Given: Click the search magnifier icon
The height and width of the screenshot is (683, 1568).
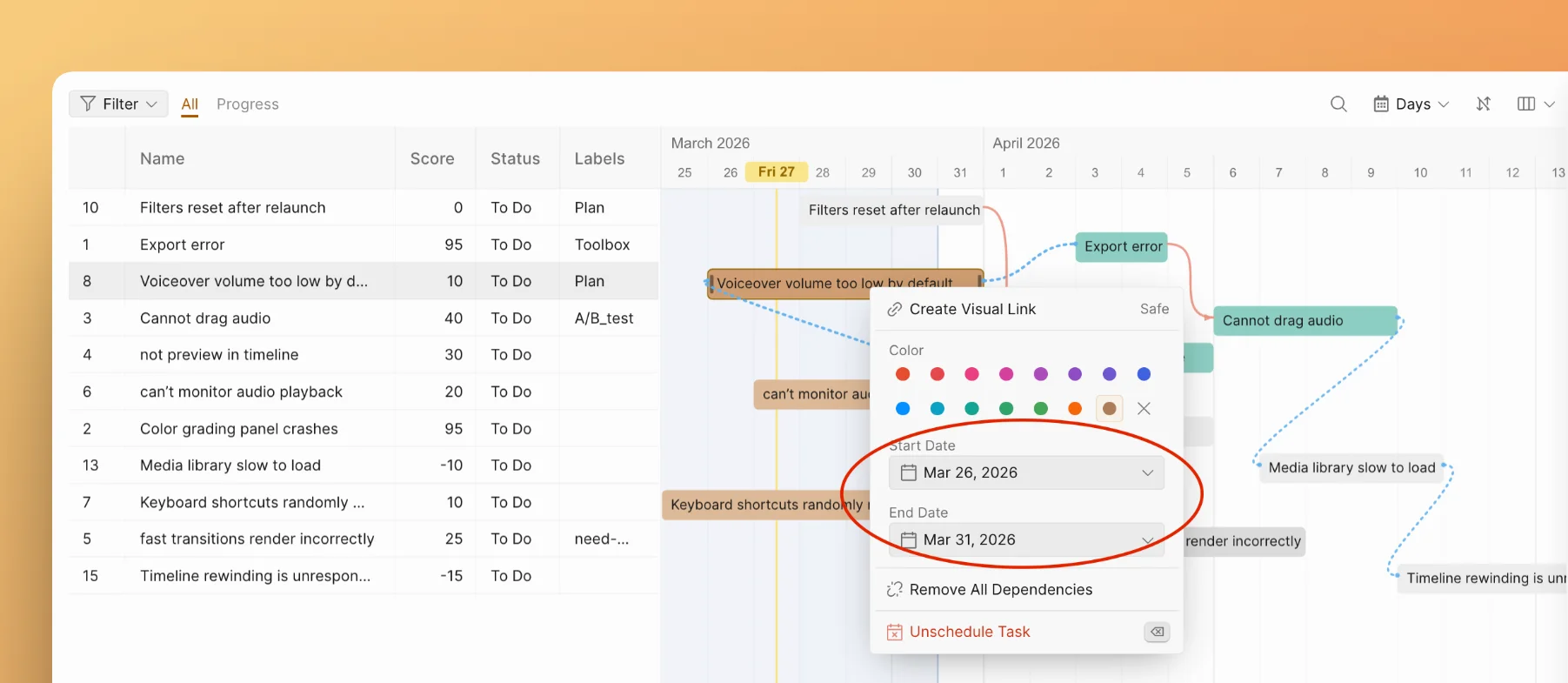Looking at the screenshot, I should pos(1338,104).
